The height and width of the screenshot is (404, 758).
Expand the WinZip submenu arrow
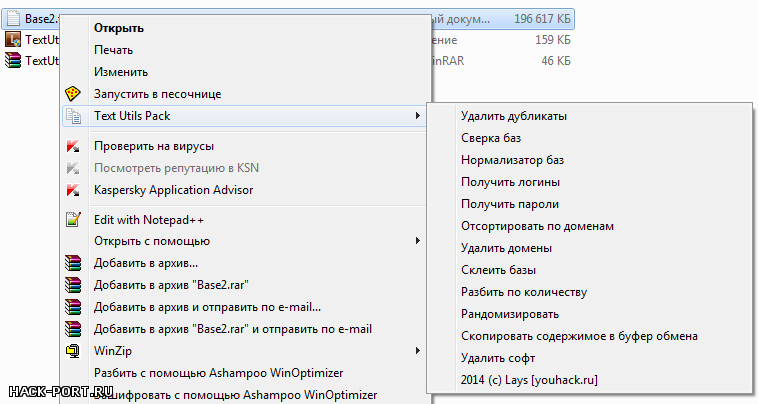(x=418, y=350)
